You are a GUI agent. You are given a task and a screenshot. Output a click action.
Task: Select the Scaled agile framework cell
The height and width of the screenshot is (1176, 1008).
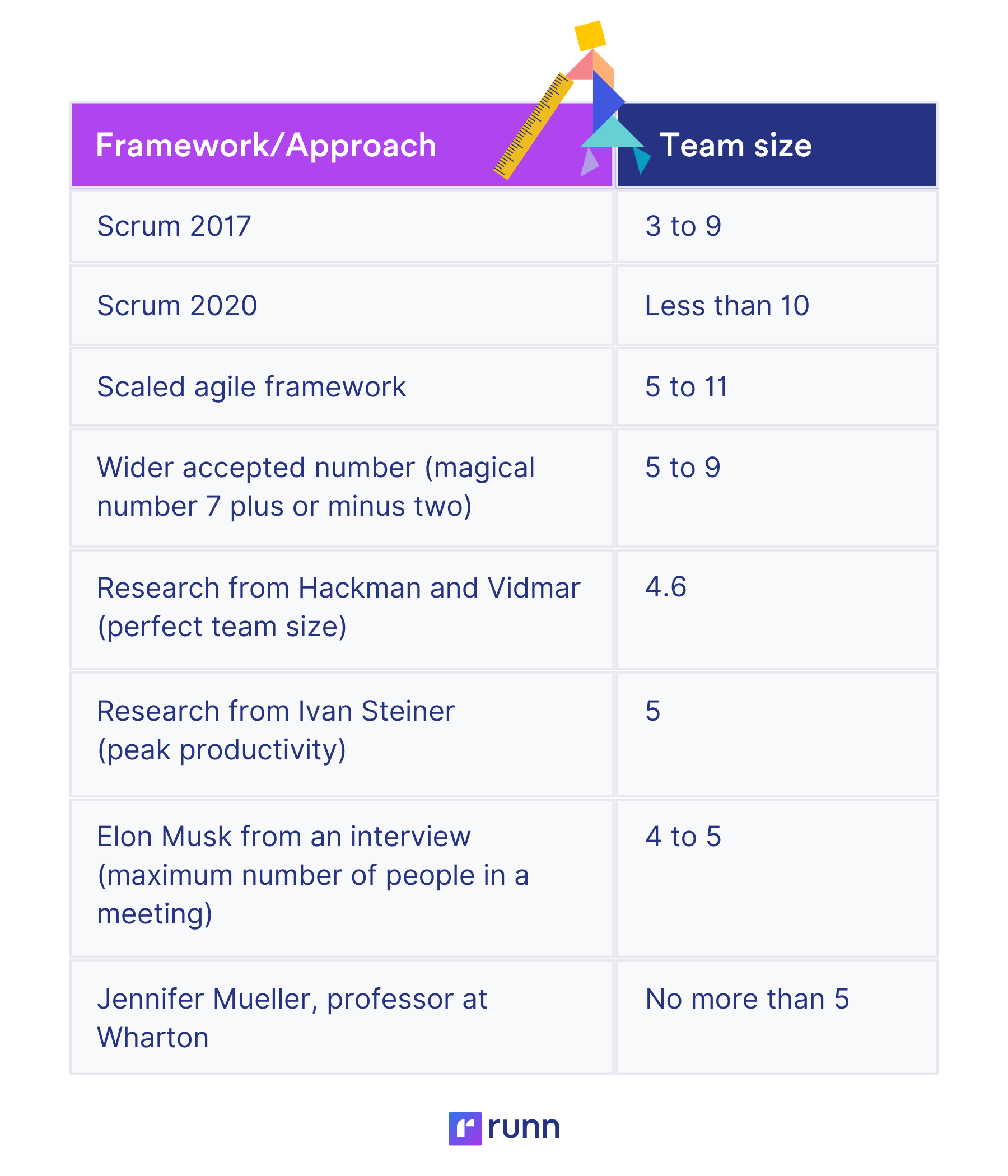point(342,386)
